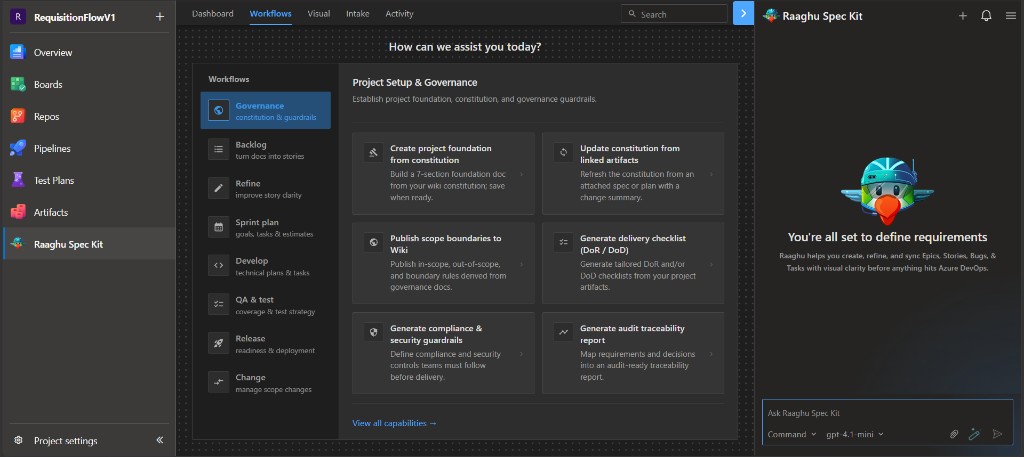Click the gavel icon on Create project foundation

[x=374, y=152]
